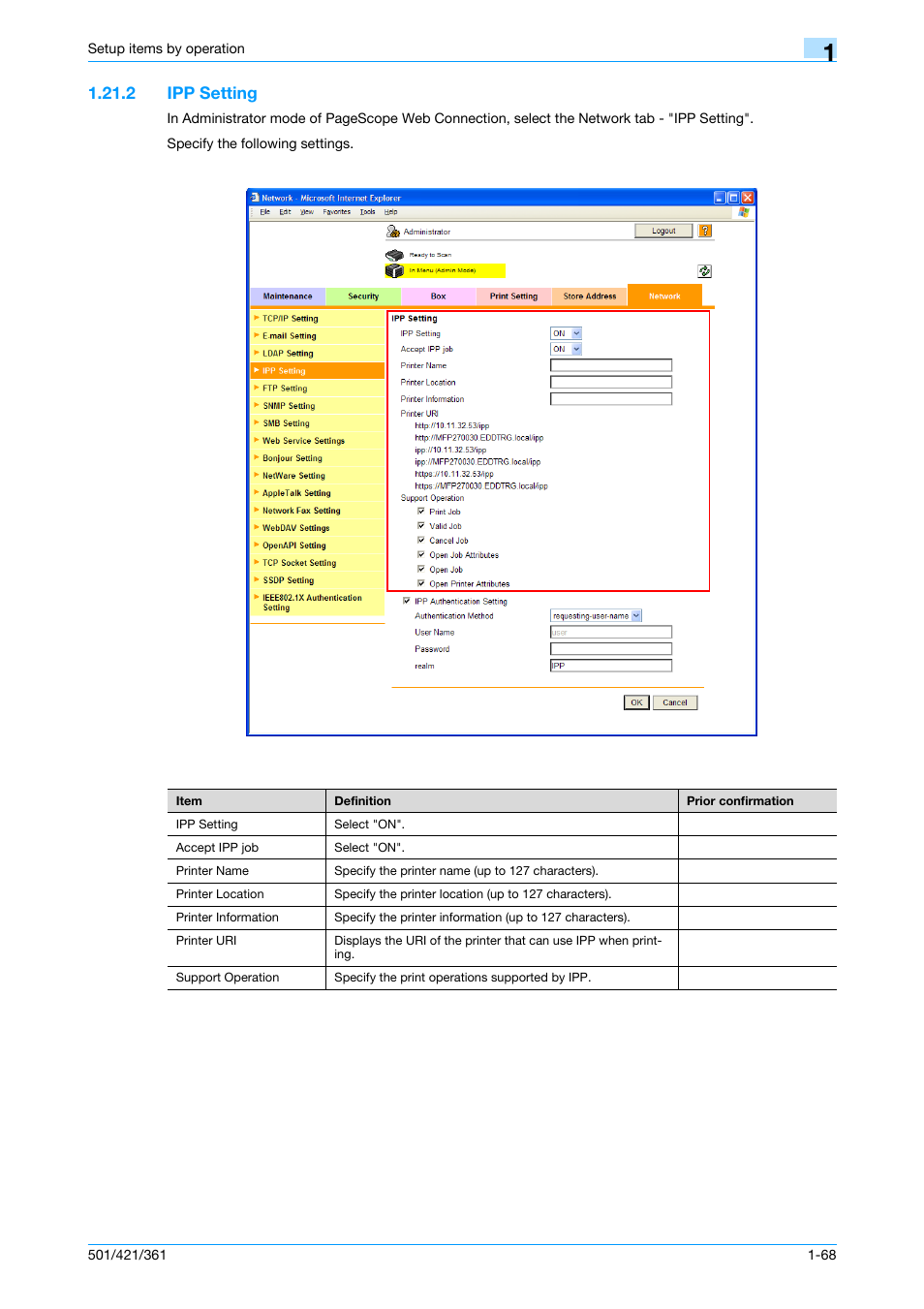Switch to the Print Setting tab
This screenshot has height=1309, width=924.
coord(513,296)
